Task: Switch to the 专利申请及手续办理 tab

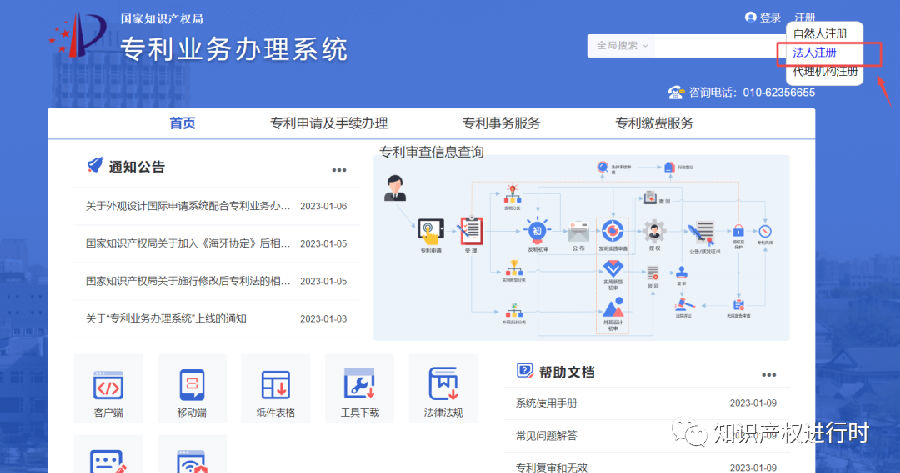Action: point(329,123)
